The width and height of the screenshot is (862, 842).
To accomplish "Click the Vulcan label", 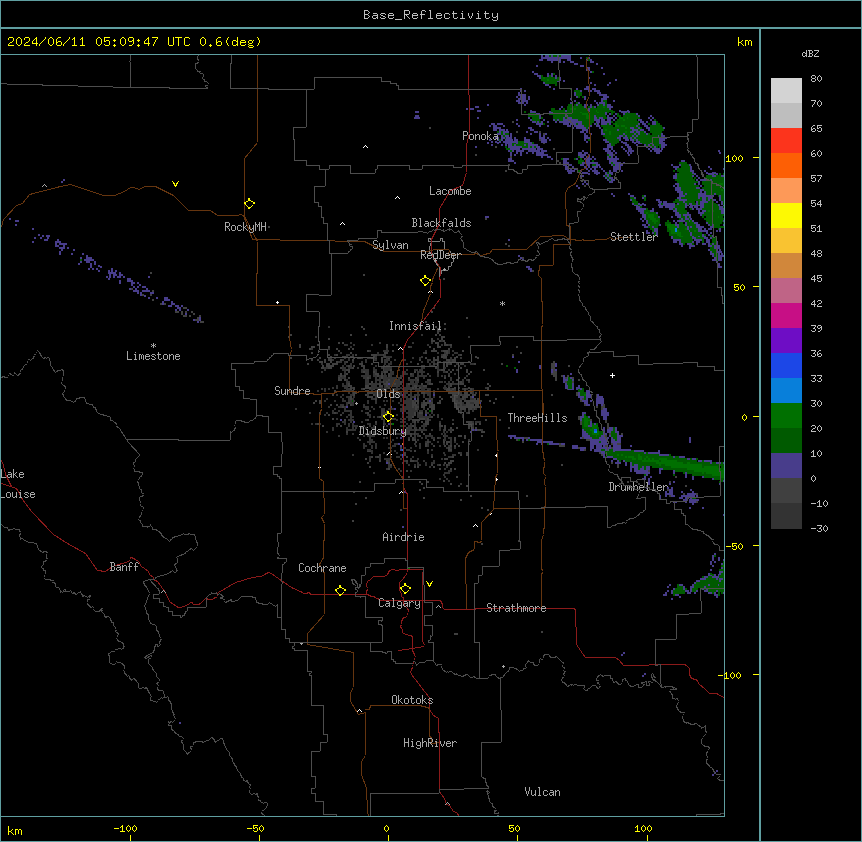I will (x=542, y=792).
